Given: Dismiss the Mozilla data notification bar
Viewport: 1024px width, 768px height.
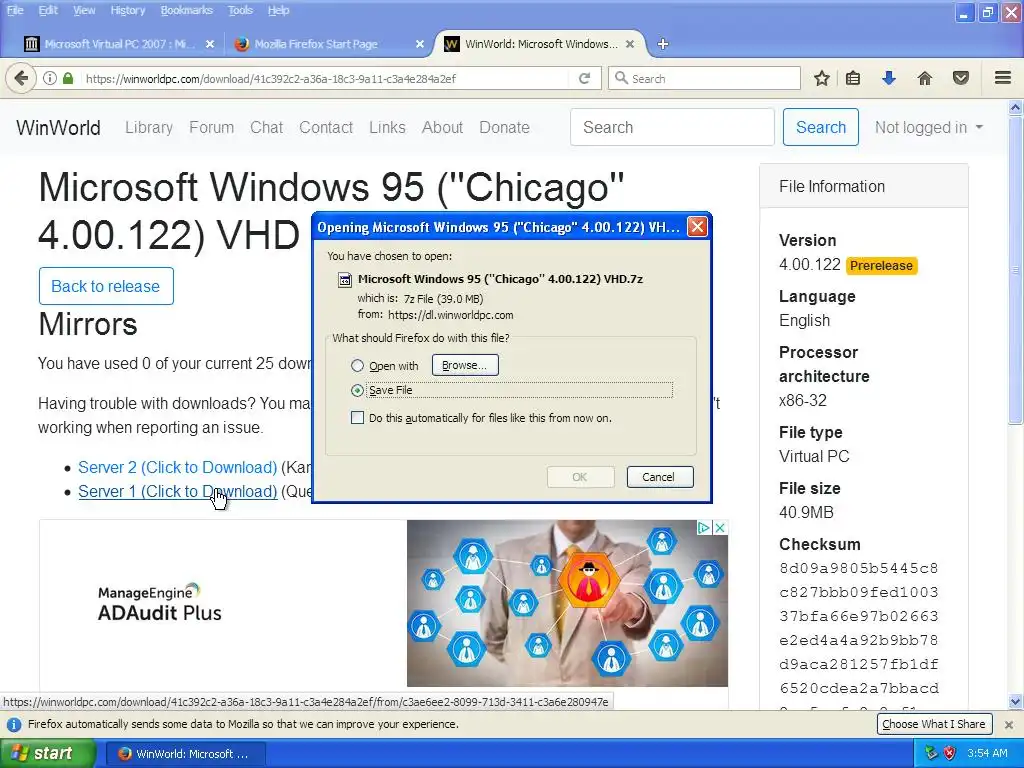Looking at the screenshot, I should [1009, 724].
